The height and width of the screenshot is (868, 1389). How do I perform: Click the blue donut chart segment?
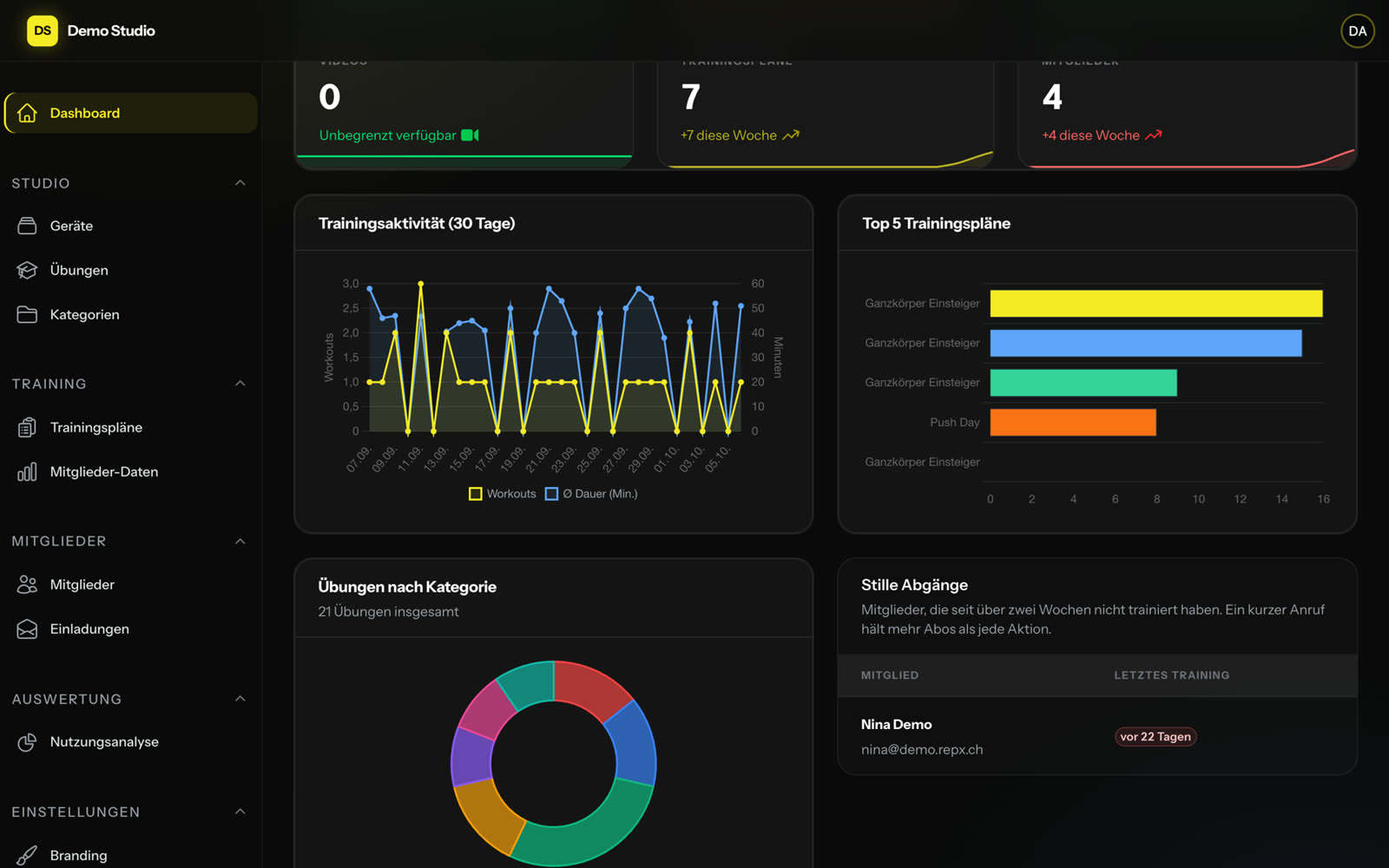(x=634, y=742)
